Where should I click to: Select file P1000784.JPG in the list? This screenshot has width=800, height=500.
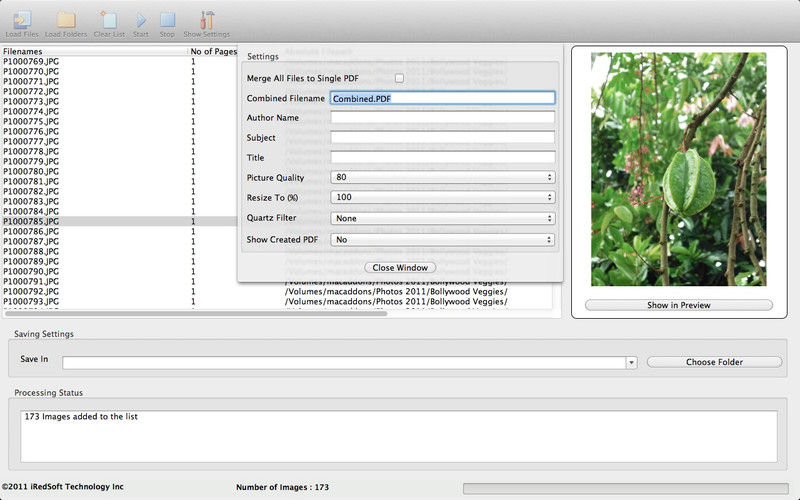(x=31, y=211)
